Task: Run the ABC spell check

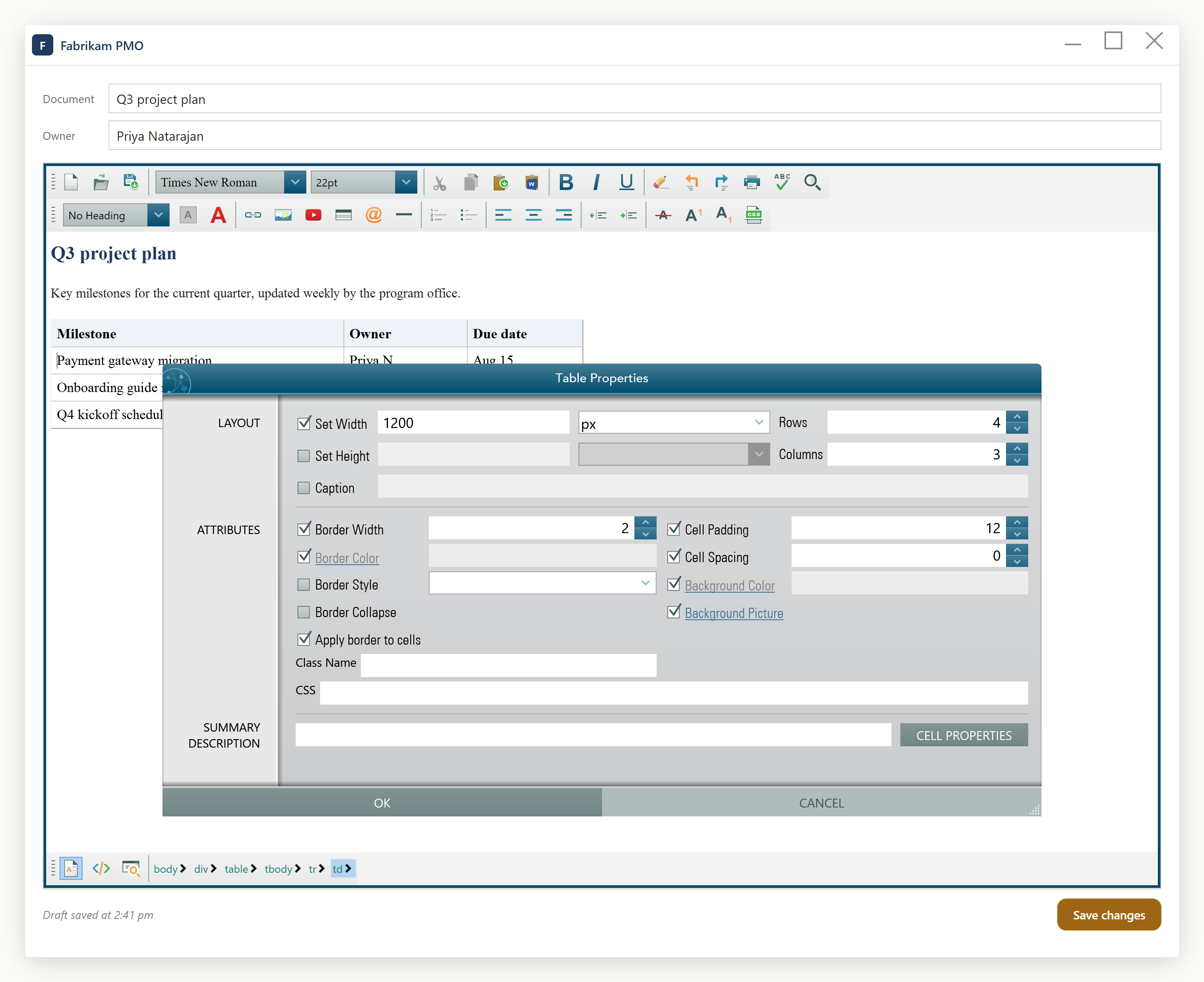Action: pos(783,182)
